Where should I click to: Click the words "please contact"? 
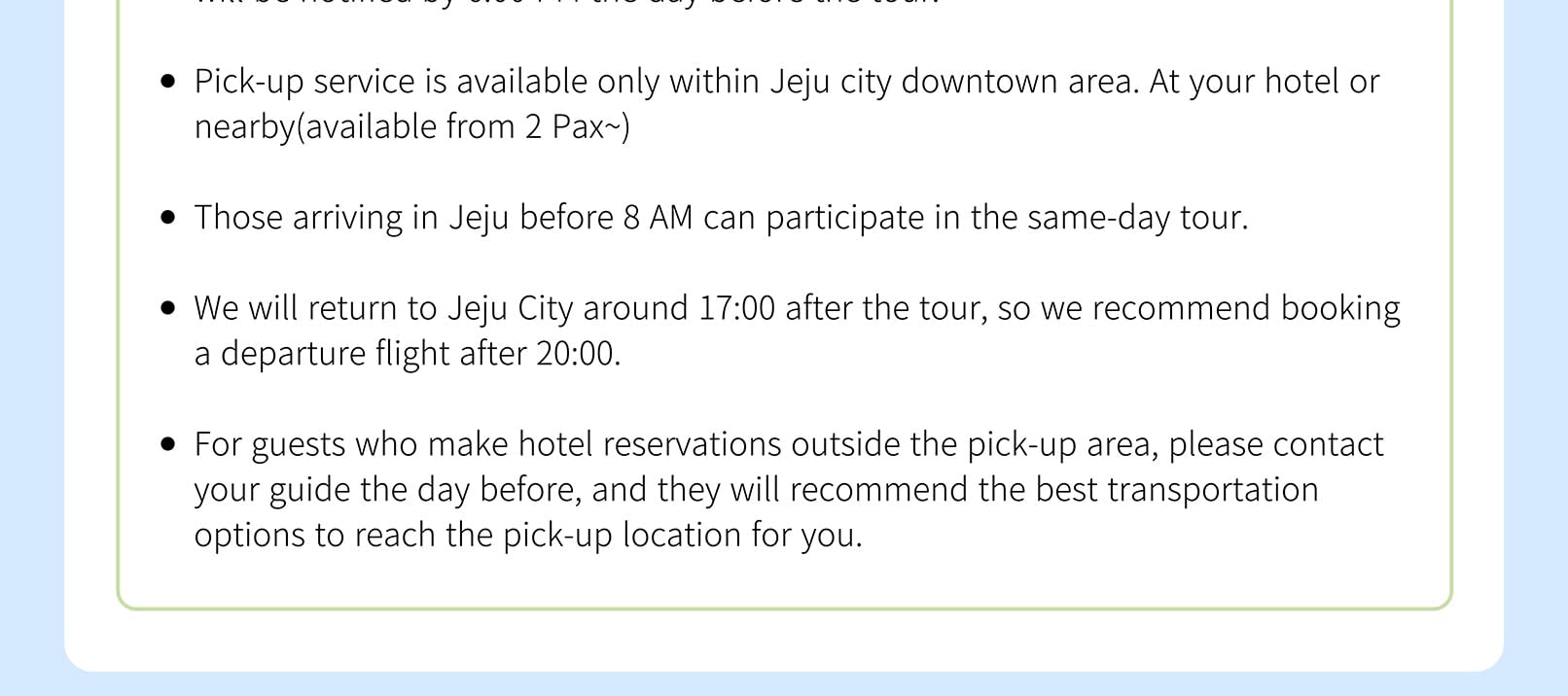click(x=1275, y=444)
